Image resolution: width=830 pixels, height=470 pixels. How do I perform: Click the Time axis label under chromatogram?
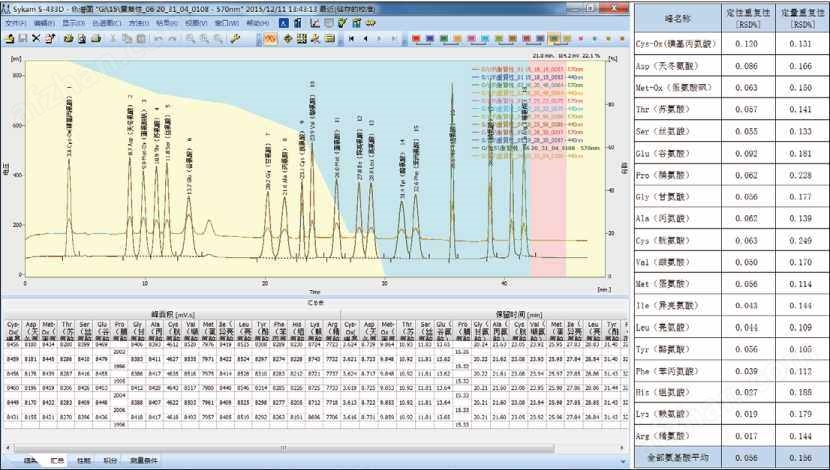314,292
